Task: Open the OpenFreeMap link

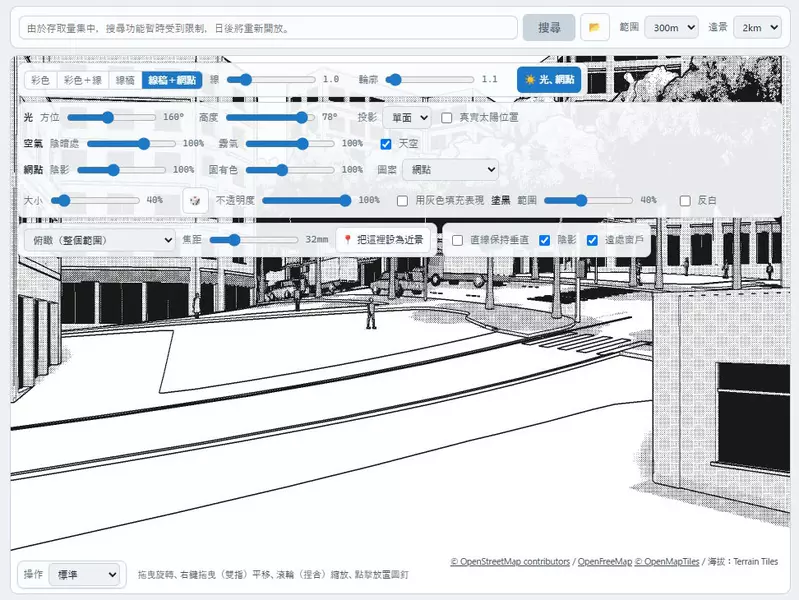Action: coord(605,561)
